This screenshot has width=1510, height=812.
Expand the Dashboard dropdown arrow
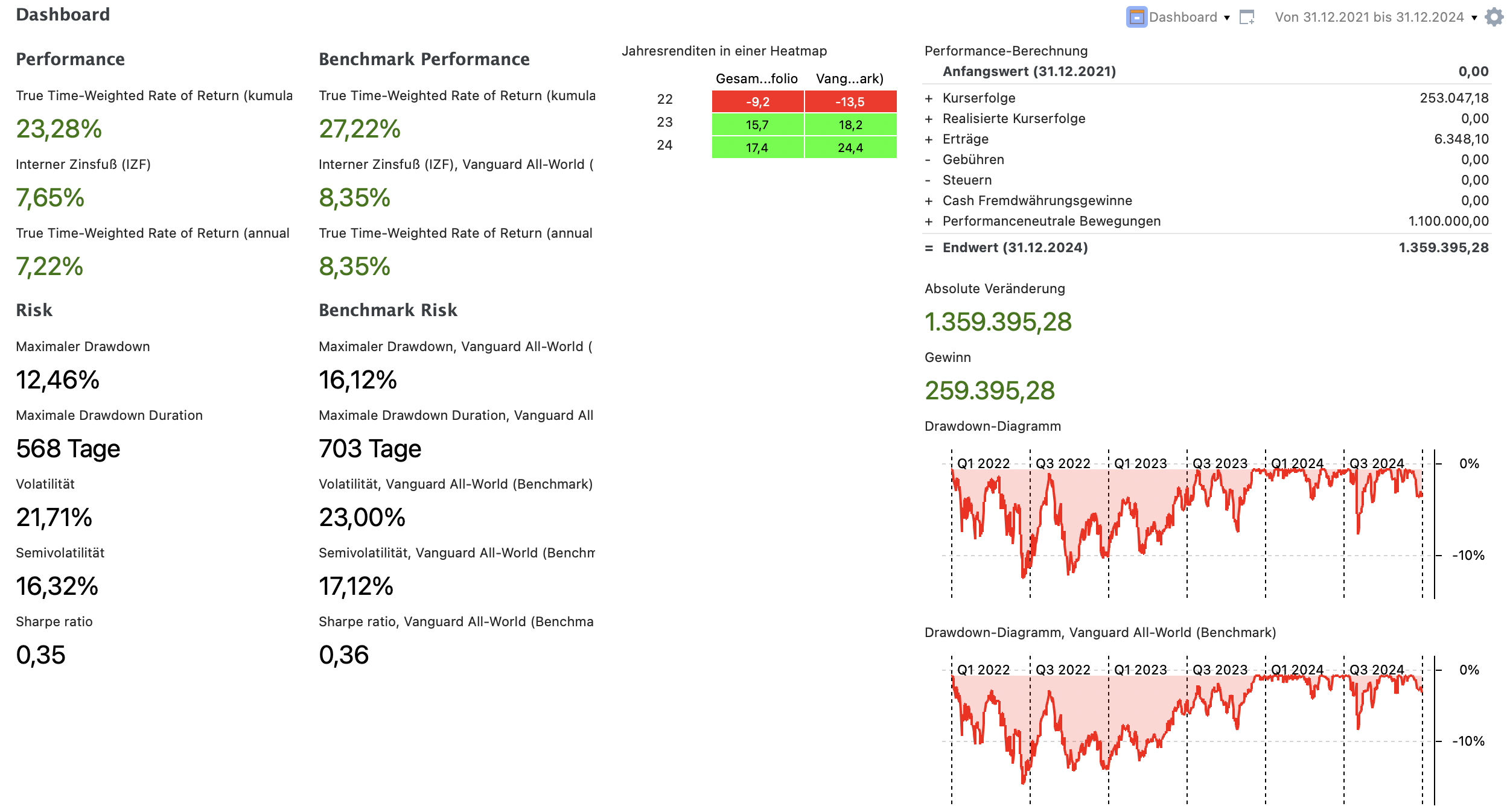(x=1227, y=17)
